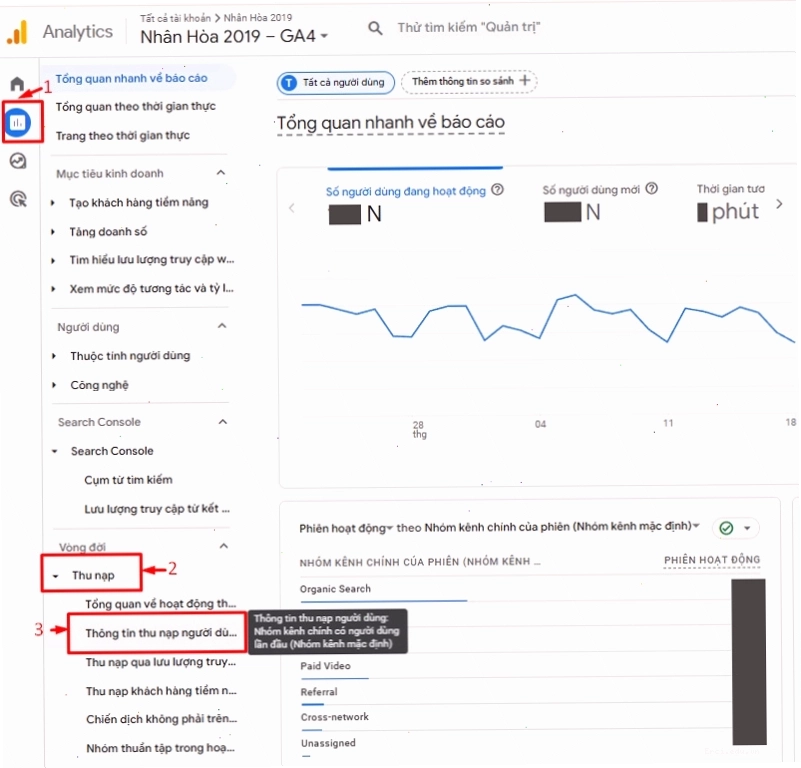Click Thêm thông tin so sánh button
Screen dimensions: 801x768
(469, 81)
